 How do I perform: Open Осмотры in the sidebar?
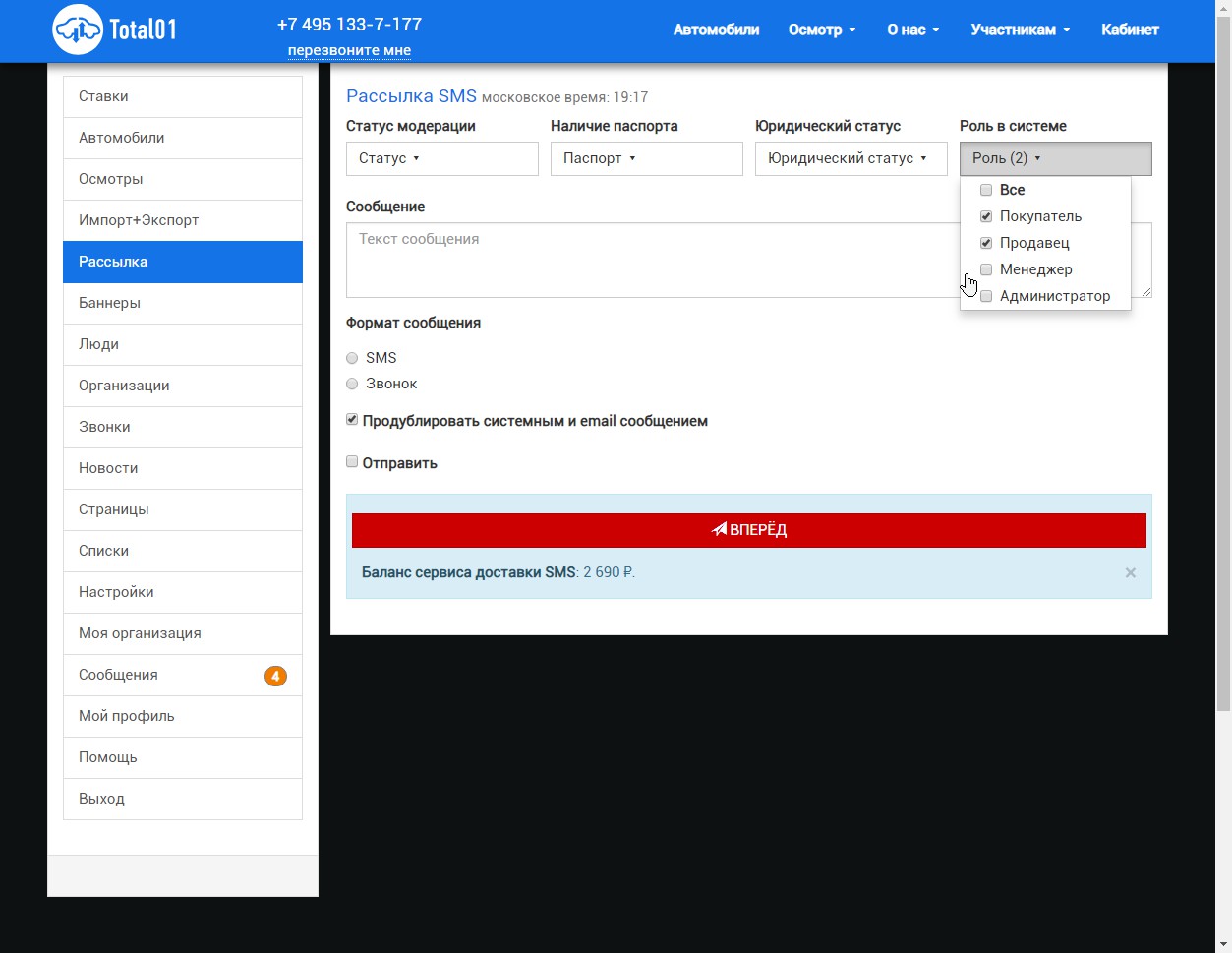(183, 179)
